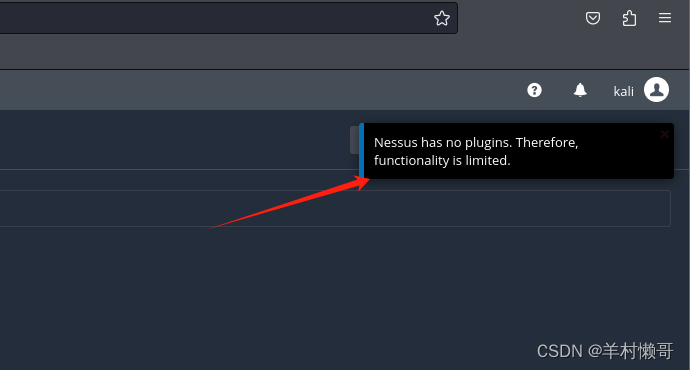Dismiss the no plugins notification
Image resolution: width=690 pixels, height=370 pixels.
pyautogui.click(x=664, y=135)
